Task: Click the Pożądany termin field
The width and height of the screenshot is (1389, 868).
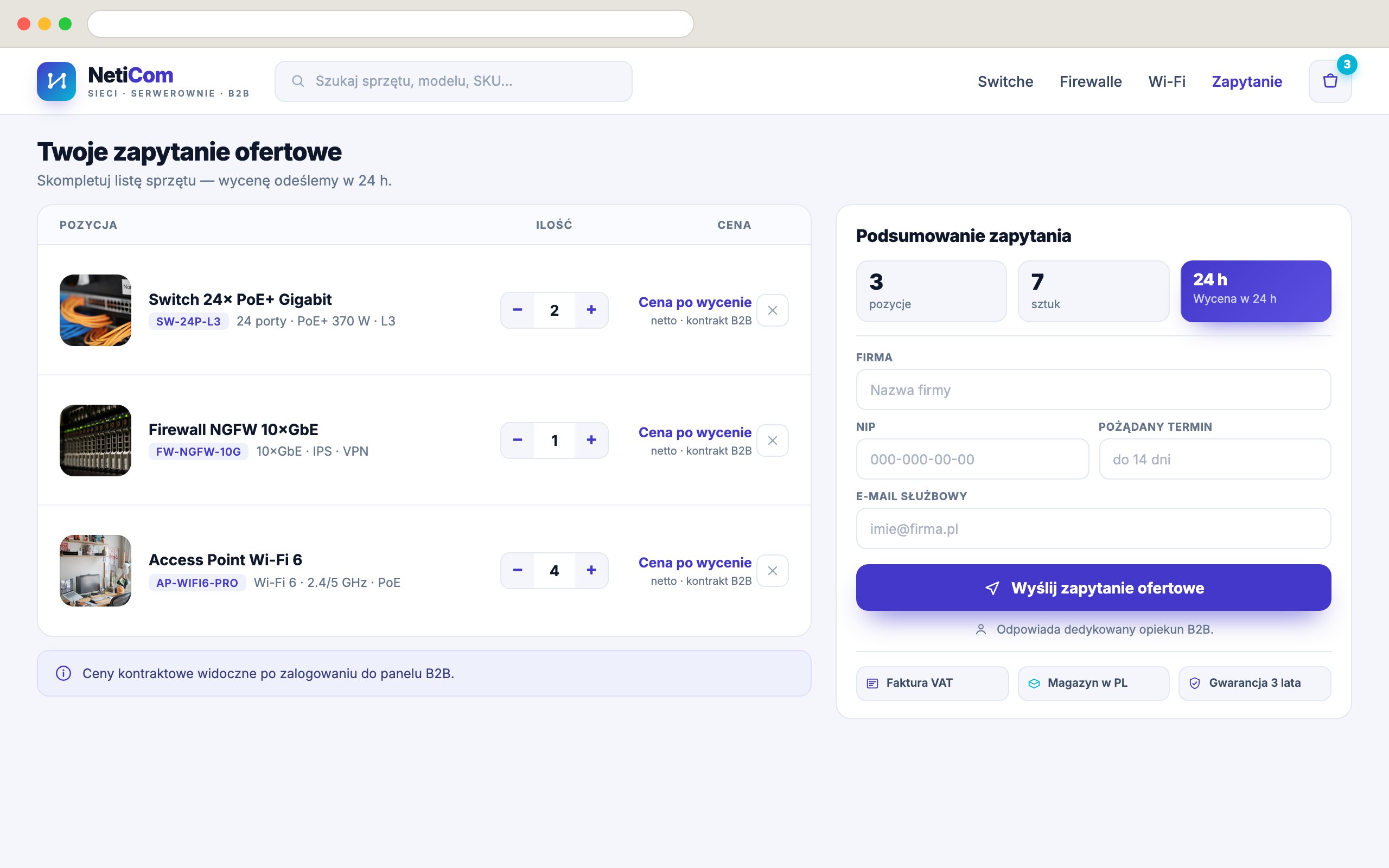Action: click(x=1214, y=459)
